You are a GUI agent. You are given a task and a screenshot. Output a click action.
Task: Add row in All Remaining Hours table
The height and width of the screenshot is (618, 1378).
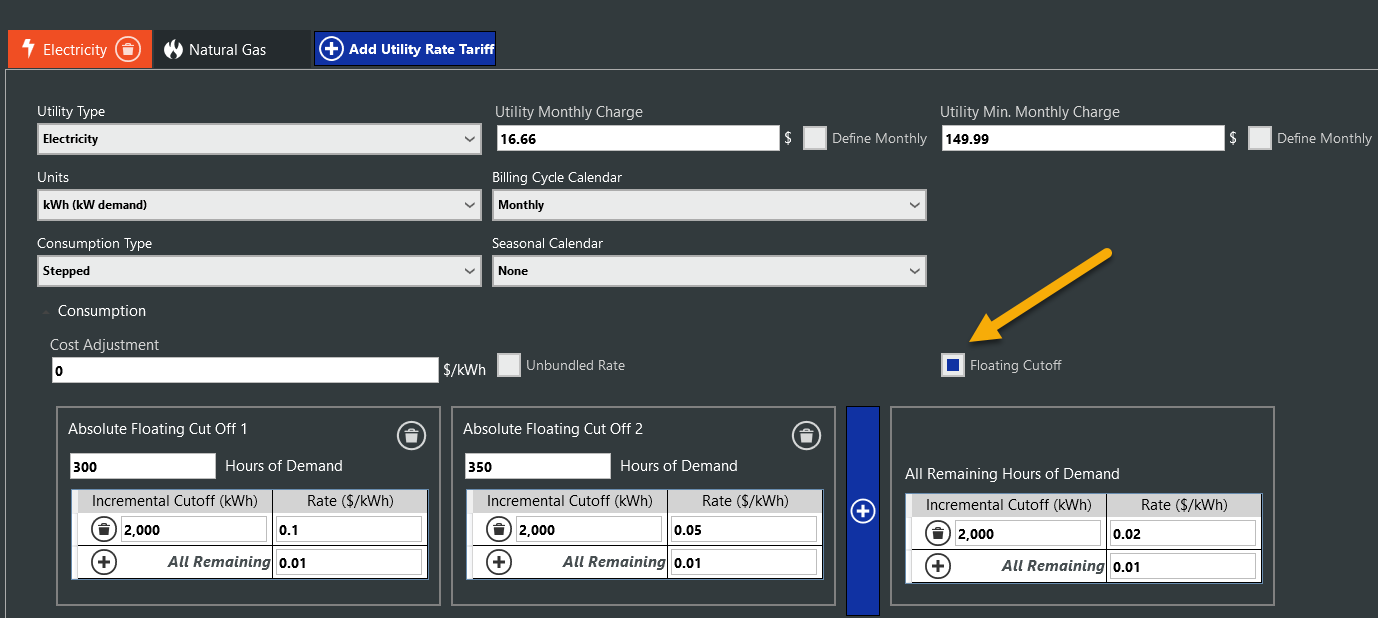click(x=937, y=566)
